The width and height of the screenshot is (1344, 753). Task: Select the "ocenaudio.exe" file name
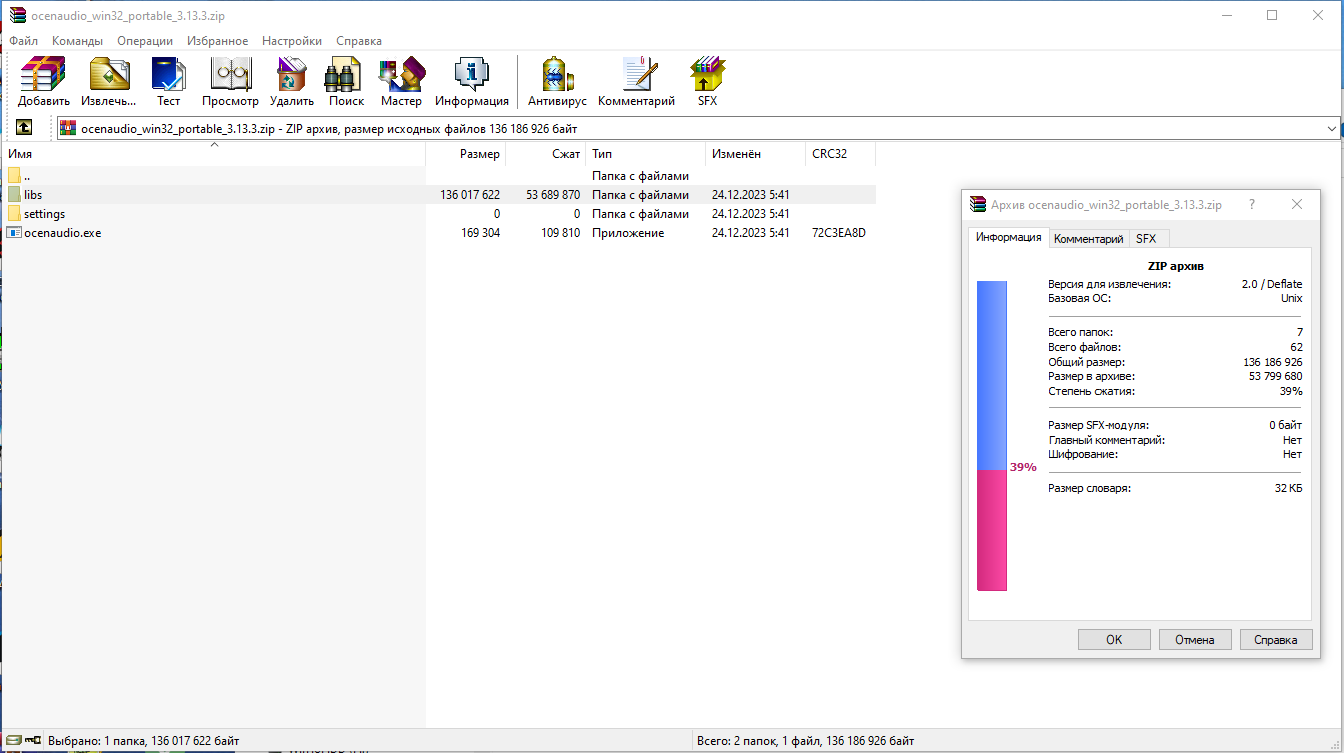click(x=63, y=233)
